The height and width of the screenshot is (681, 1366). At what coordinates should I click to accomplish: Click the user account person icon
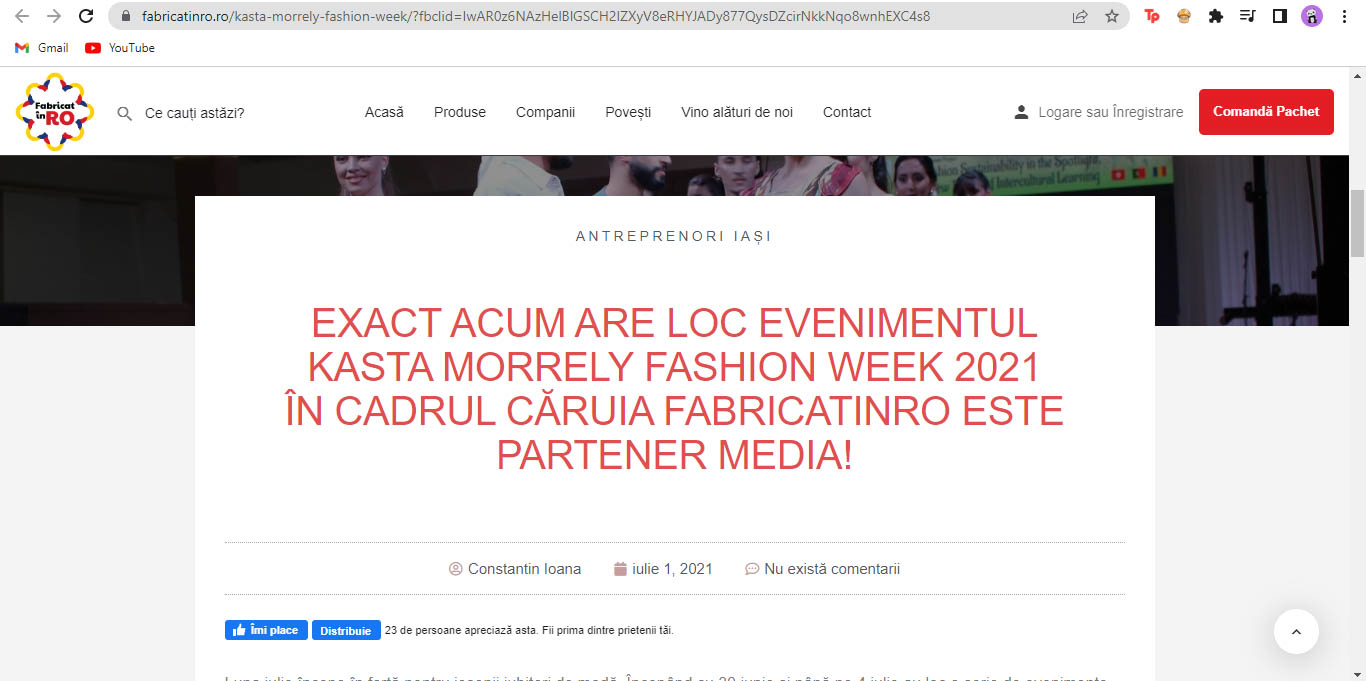1021,112
